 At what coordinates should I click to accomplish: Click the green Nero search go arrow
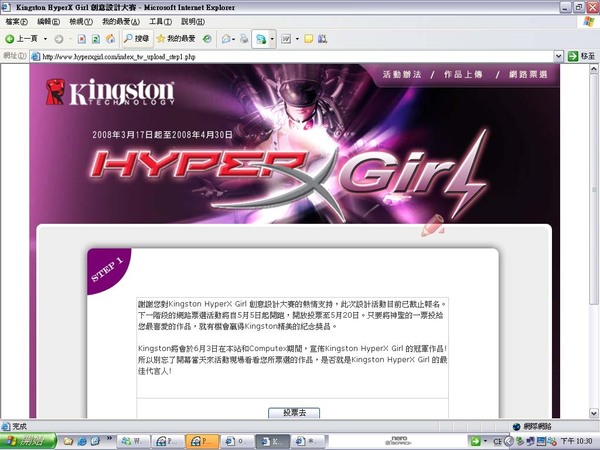(475, 441)
